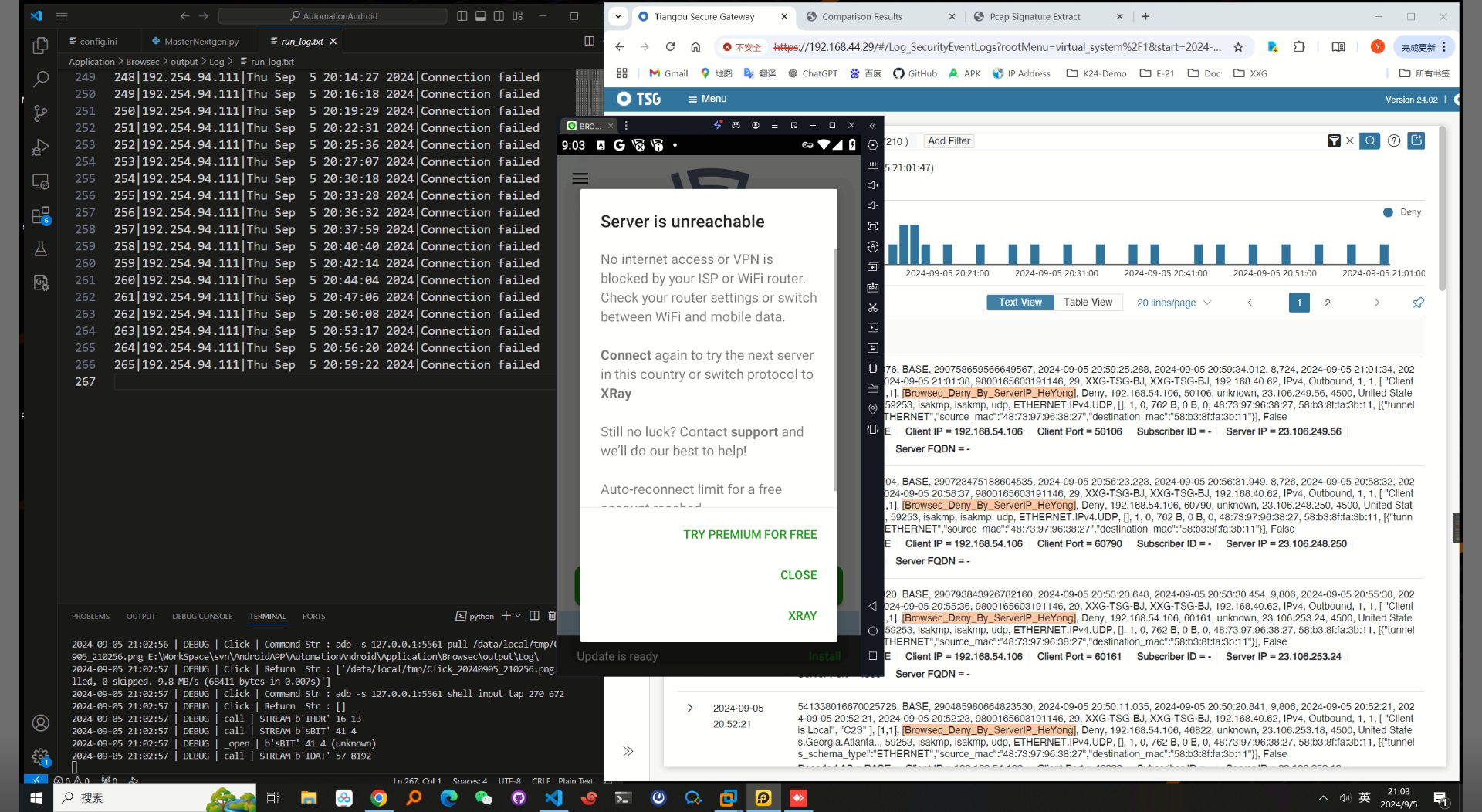Expand the 2024-09-05 20:52:21 log row
1482x812 pixels.
[x=690, y=708]
